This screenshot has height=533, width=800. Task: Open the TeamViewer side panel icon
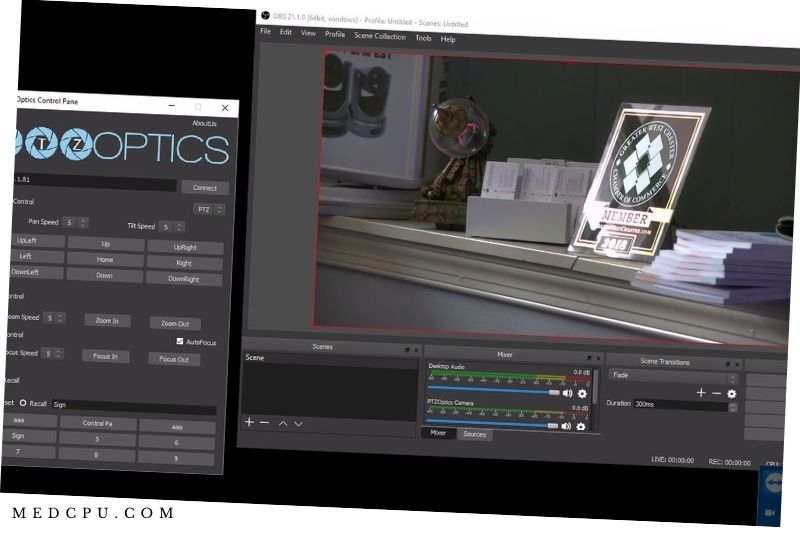pyautogui.click(x=773, y=481)
